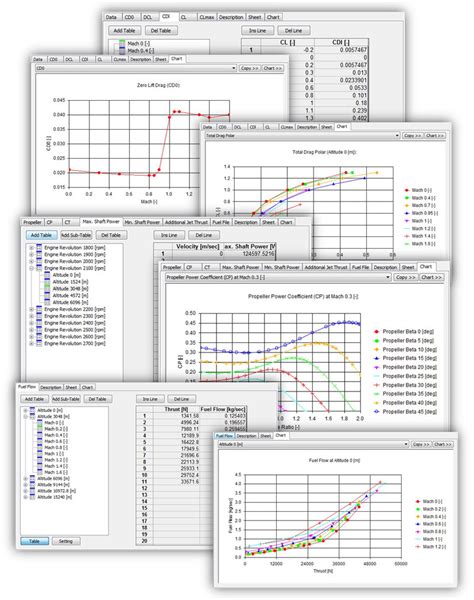
Task: Open the CLmax tab in top window
Action: [207, 17]
